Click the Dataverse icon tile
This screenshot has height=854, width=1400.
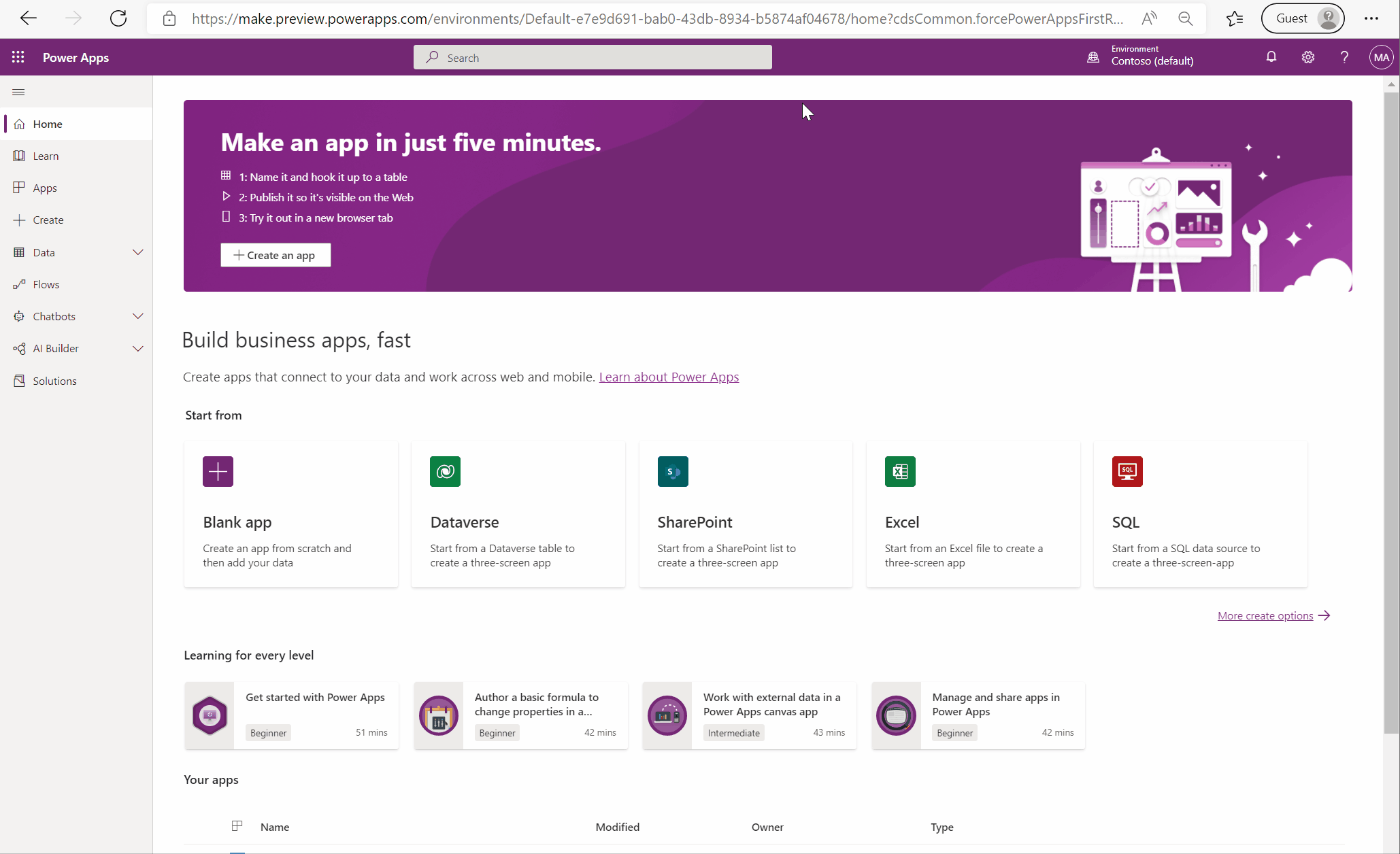[x=445, y=471]
